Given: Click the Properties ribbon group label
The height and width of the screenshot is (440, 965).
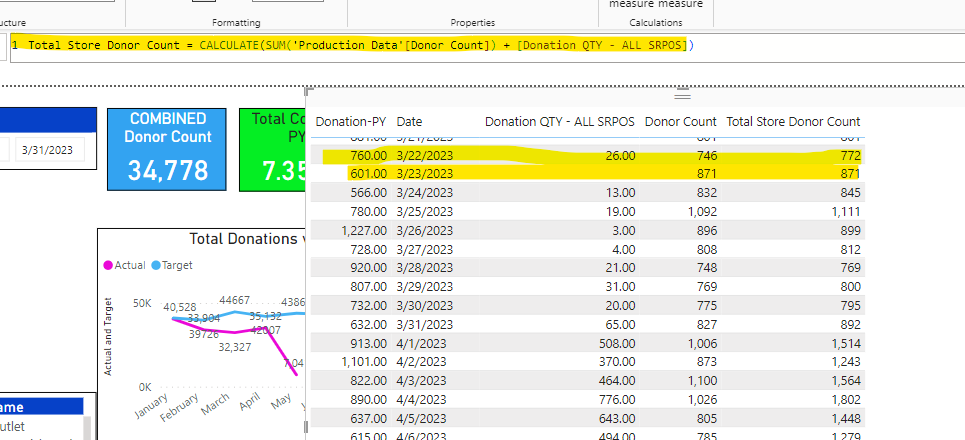Looking at the screenshot, I should 473,23.
